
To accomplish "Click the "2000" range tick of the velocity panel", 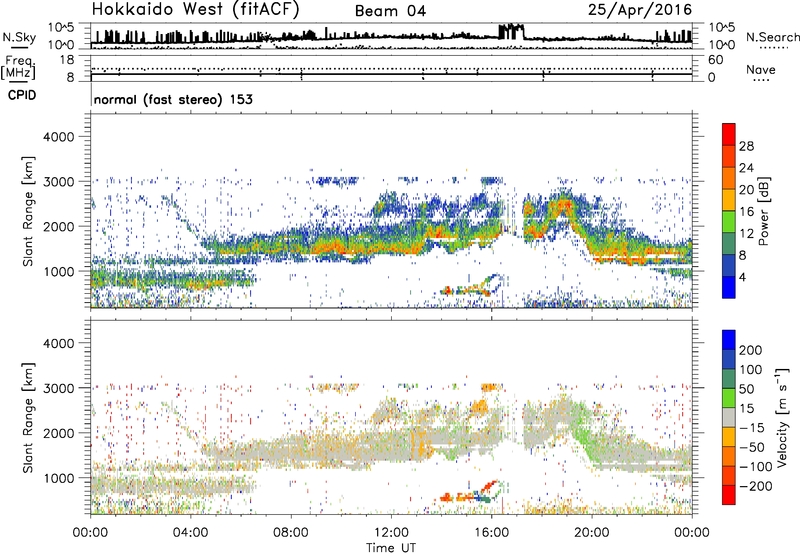I will [x=58, y=433].
